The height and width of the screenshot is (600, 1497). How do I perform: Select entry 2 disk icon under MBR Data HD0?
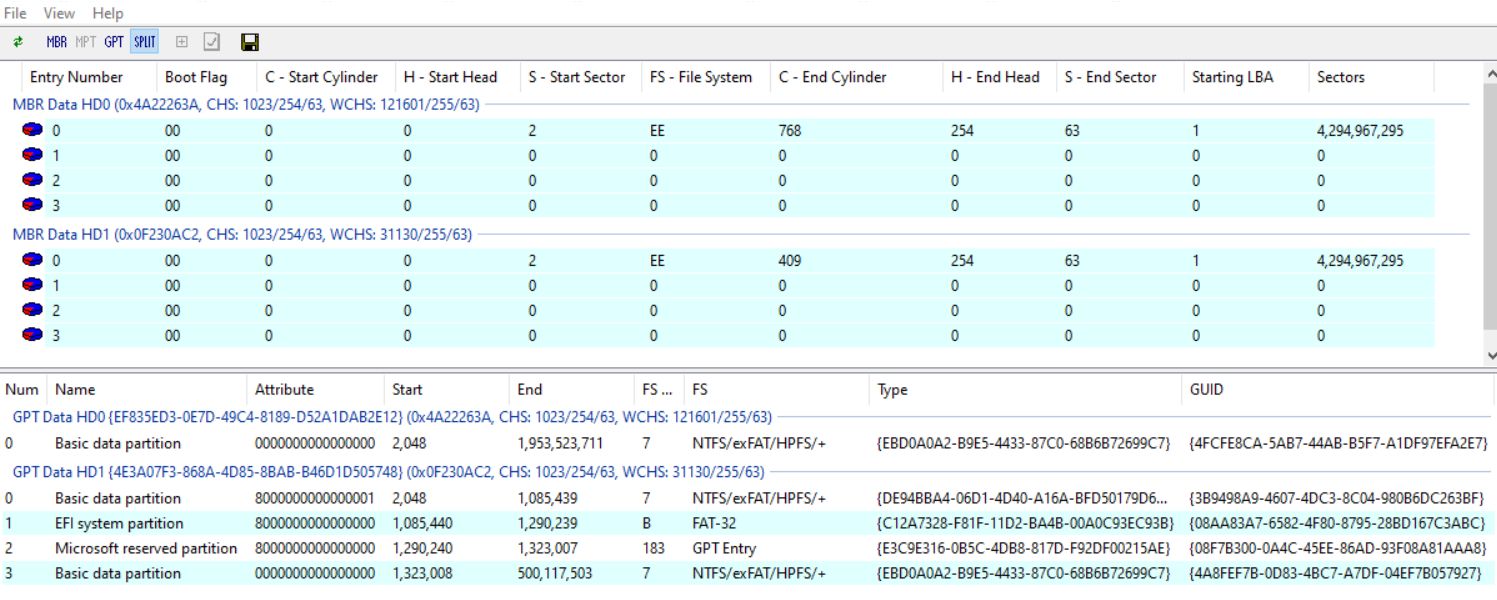tap(33, 180)
